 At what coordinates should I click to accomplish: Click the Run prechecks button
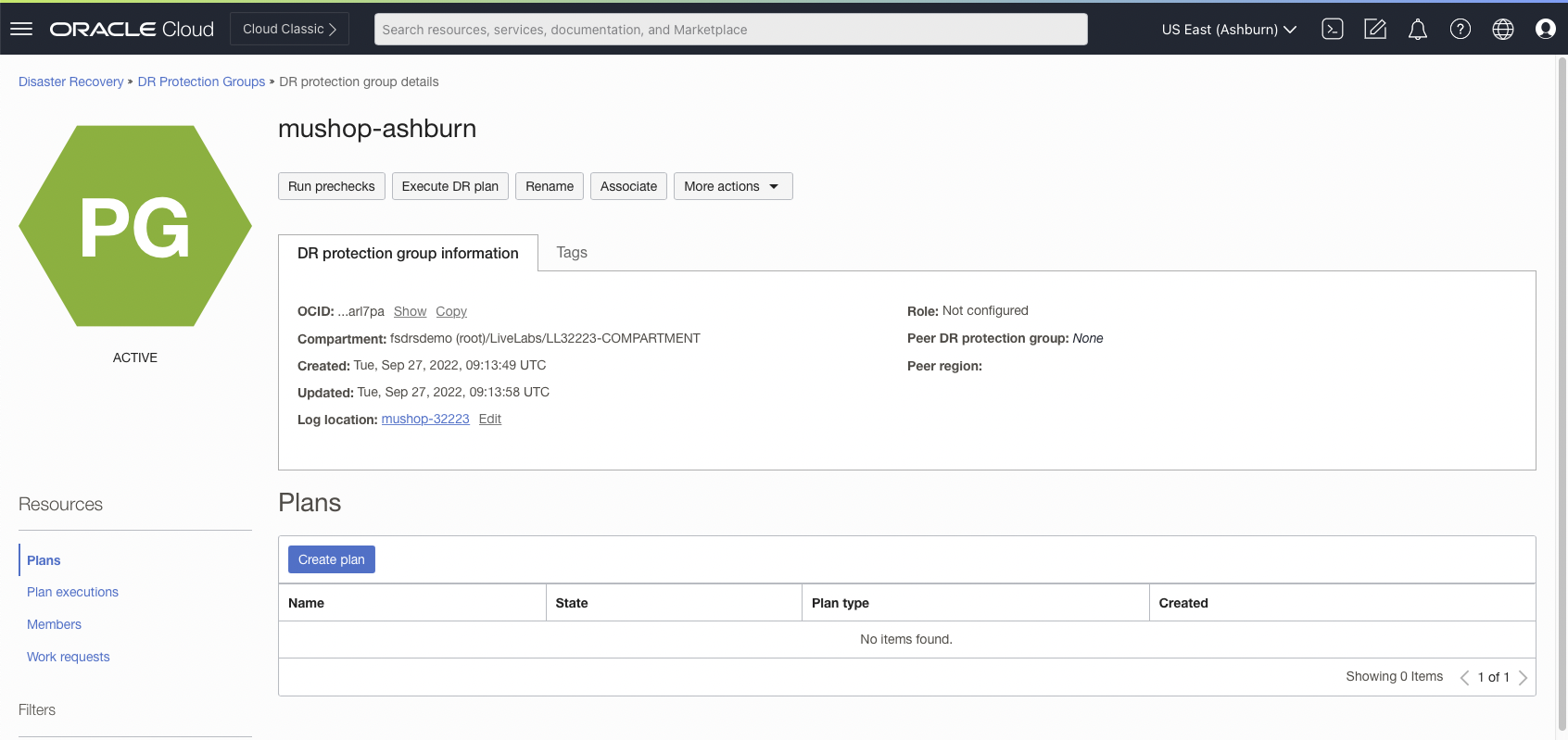pyautogui.click(x=331, y=186)
